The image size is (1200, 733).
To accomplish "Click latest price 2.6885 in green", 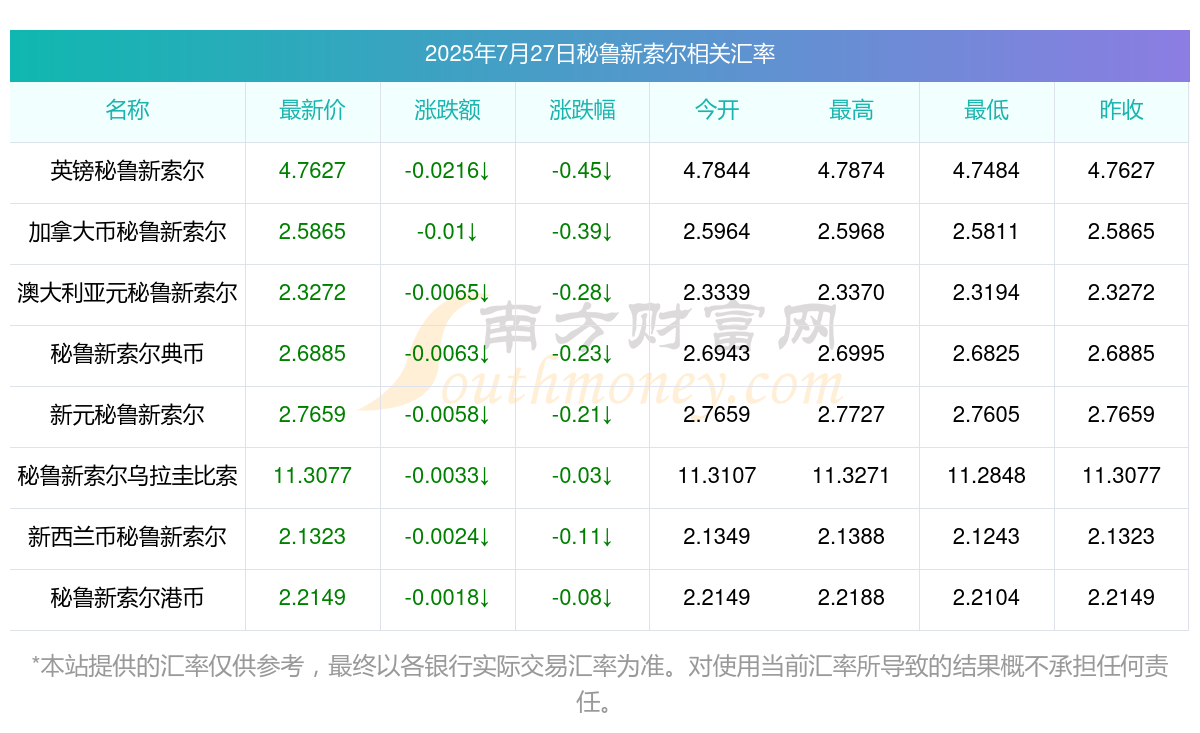I will (x=312, y=354).
